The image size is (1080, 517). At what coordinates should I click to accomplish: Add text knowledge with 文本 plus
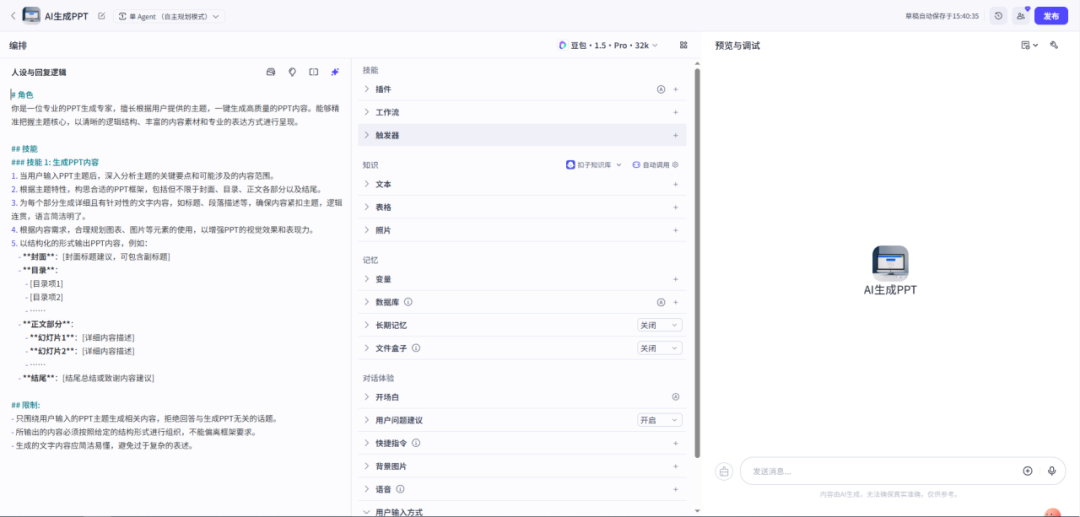pos(676,184)
